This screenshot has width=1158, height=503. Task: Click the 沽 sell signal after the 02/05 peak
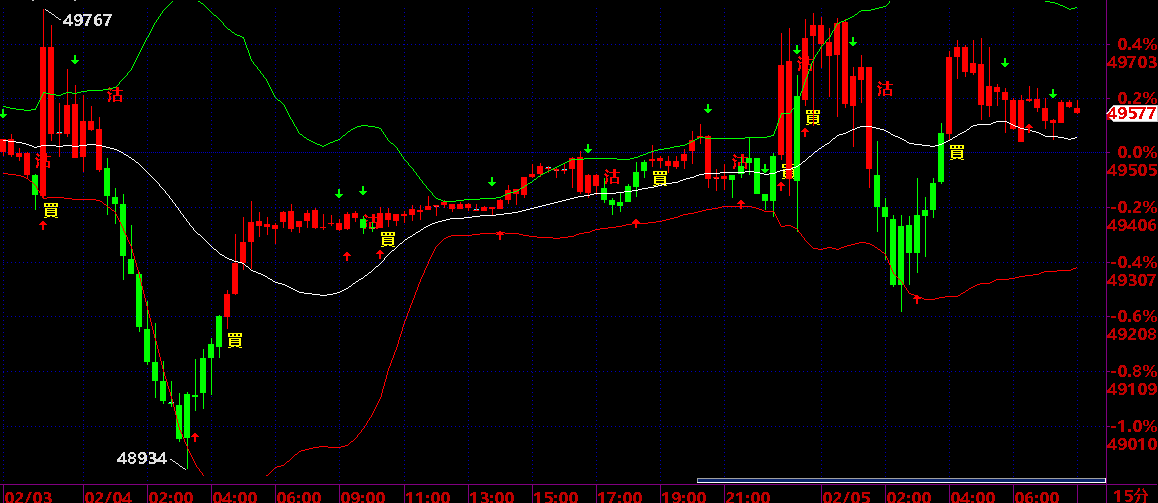pyautogui.click(x=885, y=89)
